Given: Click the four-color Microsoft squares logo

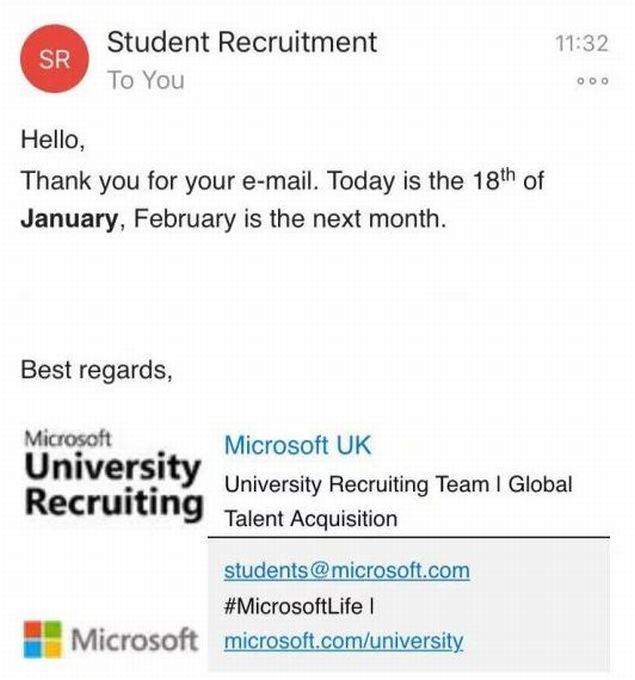Looking at the screenshot, I should click(x=42, y=640).
